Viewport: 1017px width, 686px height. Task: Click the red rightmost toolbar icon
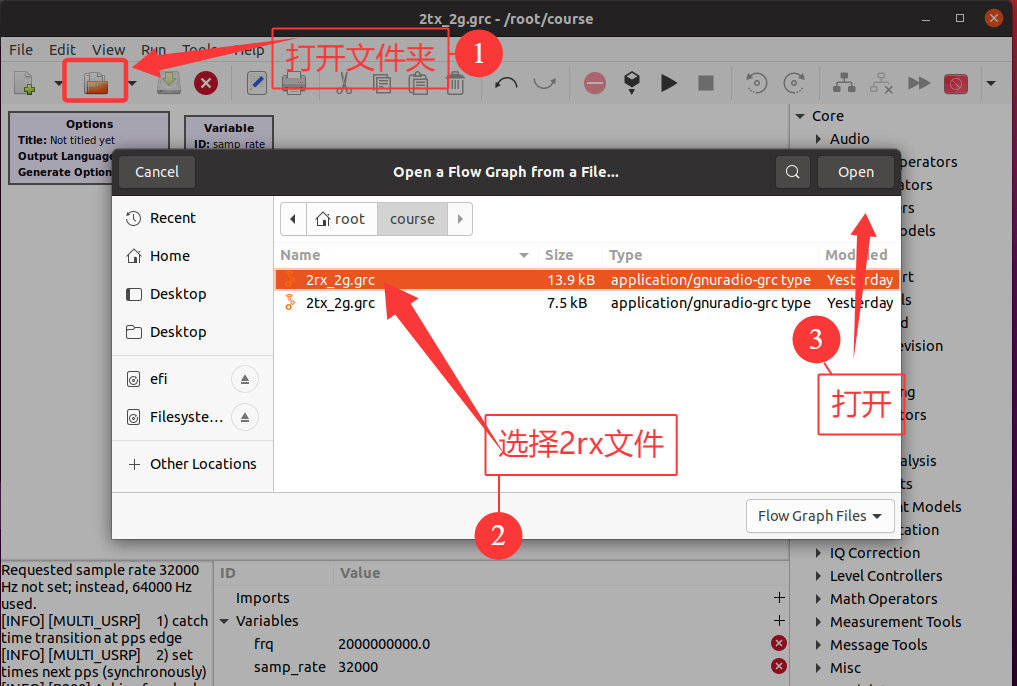(x=956, y=83)
